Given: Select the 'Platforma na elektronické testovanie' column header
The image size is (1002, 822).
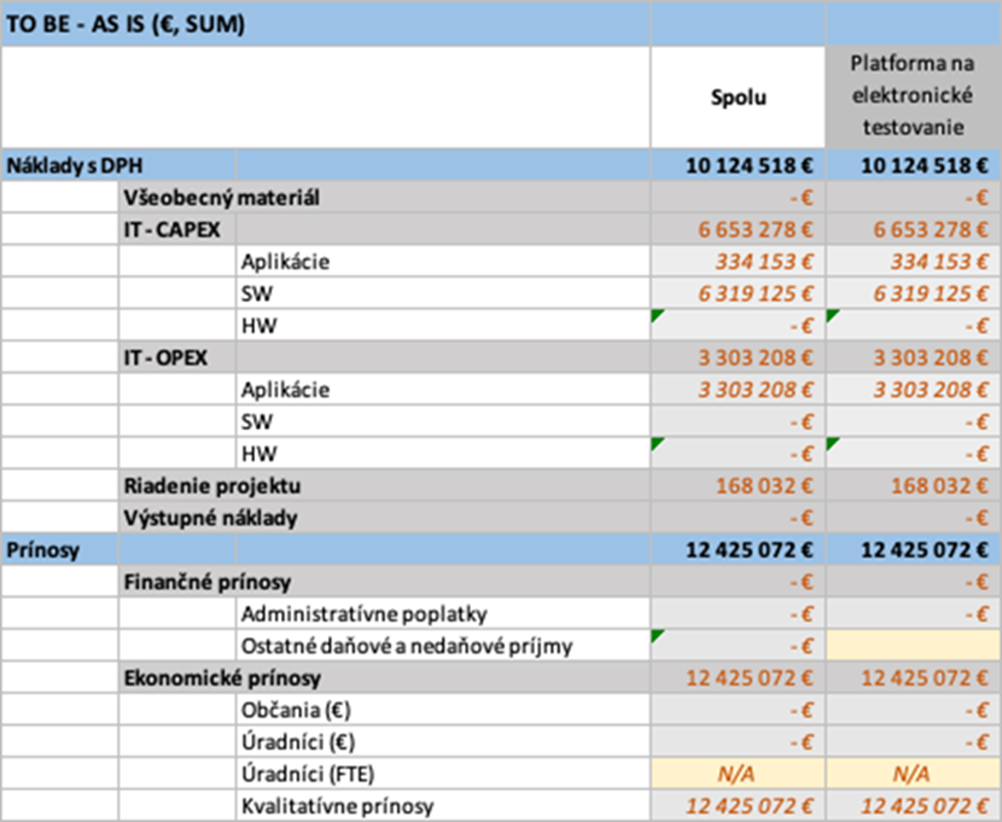Looking at the screenshot, I should click(912, 97).
